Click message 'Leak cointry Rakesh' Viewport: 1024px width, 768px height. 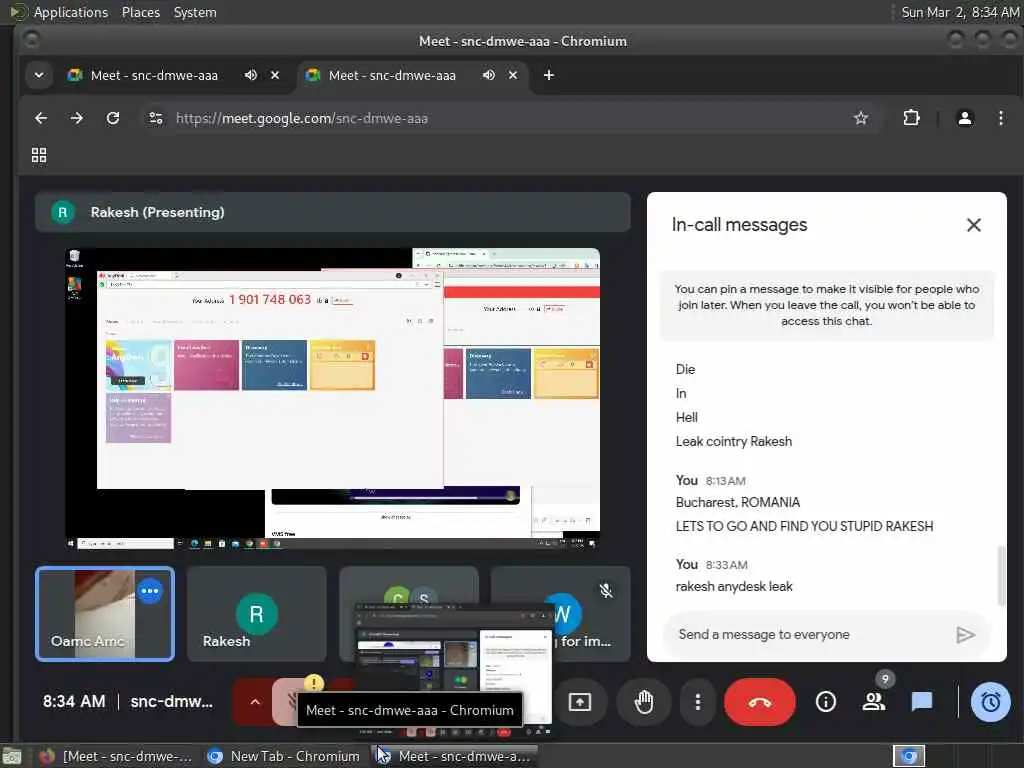(733, 441)
